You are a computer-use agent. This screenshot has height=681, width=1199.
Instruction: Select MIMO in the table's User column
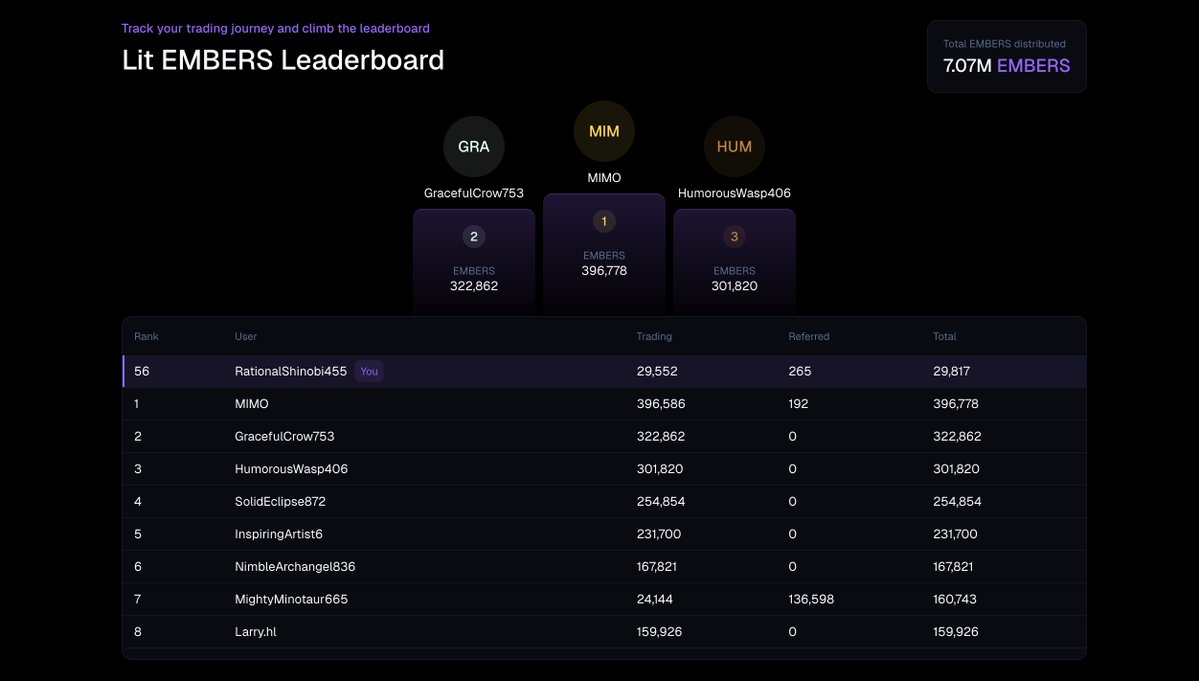(252, 404)
